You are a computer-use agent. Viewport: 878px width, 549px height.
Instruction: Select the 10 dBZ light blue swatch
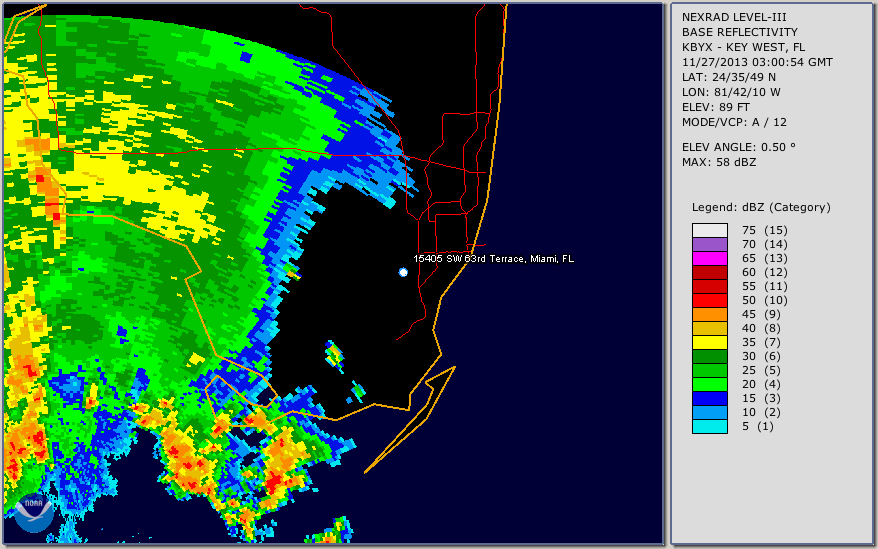709,412
